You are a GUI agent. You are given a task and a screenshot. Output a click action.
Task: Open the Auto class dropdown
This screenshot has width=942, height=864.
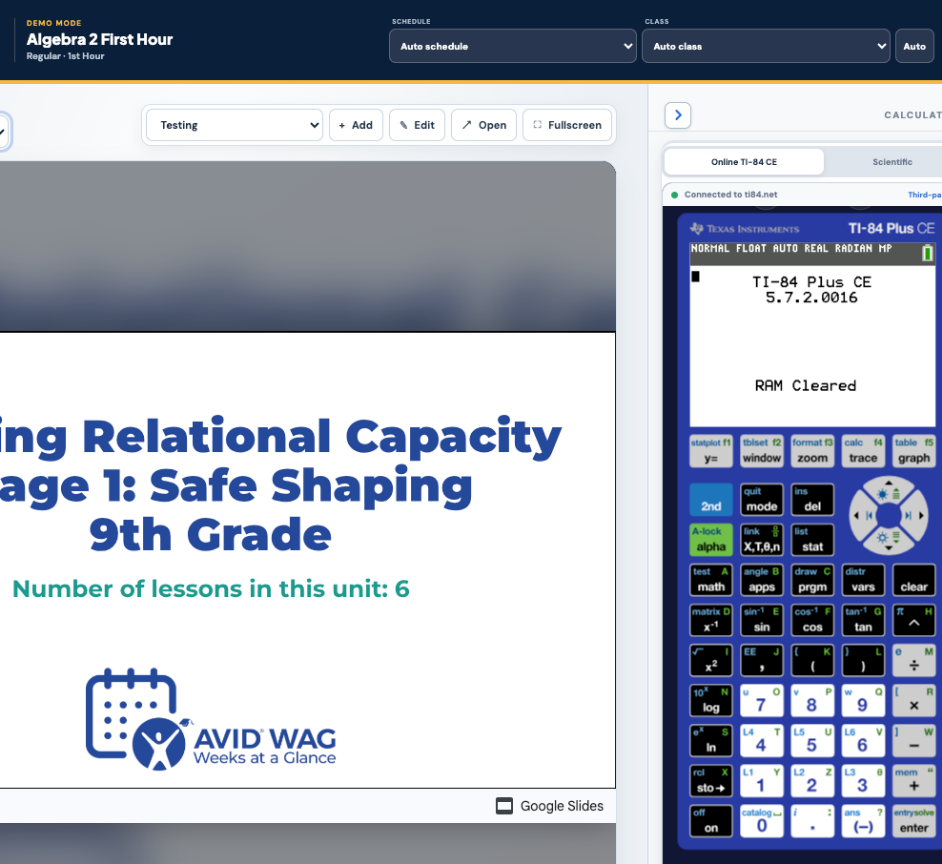point(766,46)
